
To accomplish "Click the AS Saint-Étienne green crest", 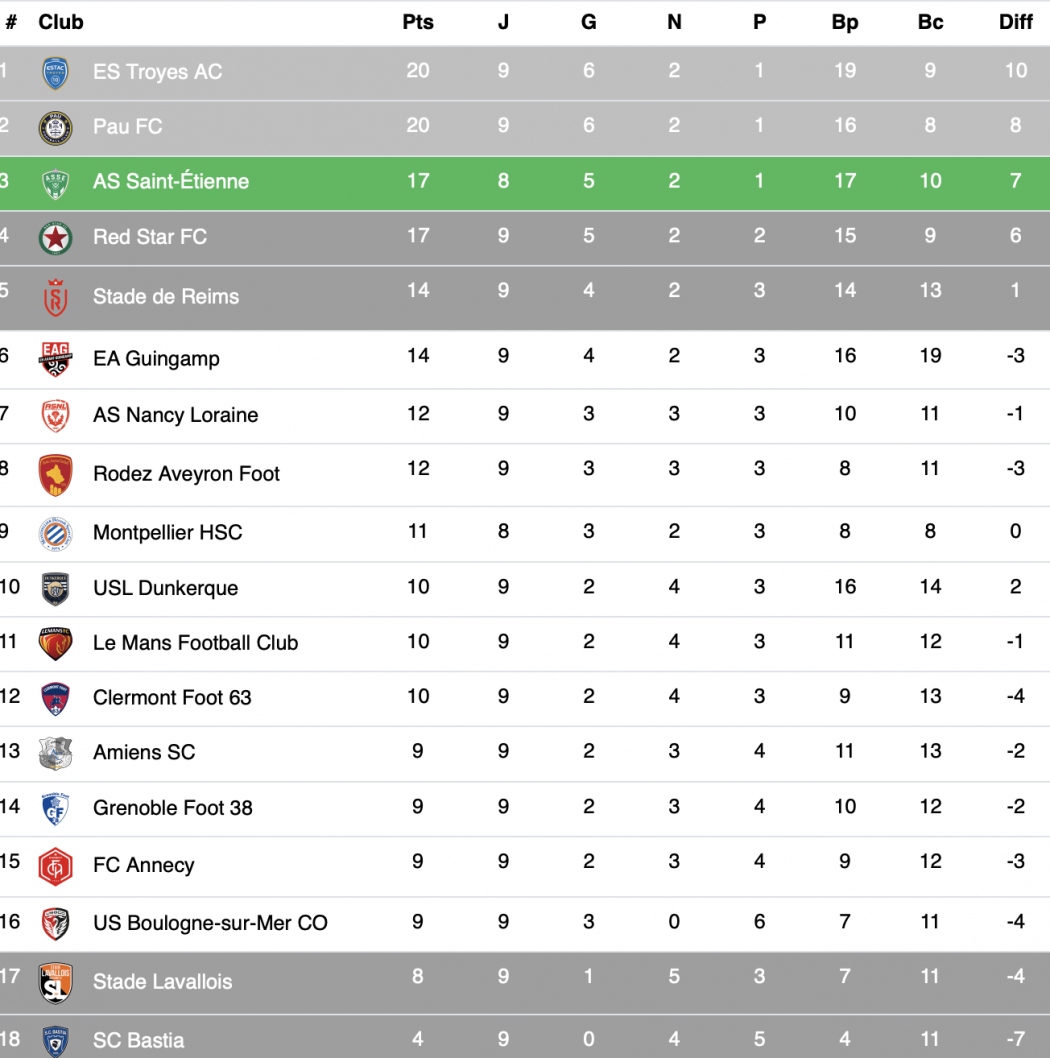I will [55, 182].
